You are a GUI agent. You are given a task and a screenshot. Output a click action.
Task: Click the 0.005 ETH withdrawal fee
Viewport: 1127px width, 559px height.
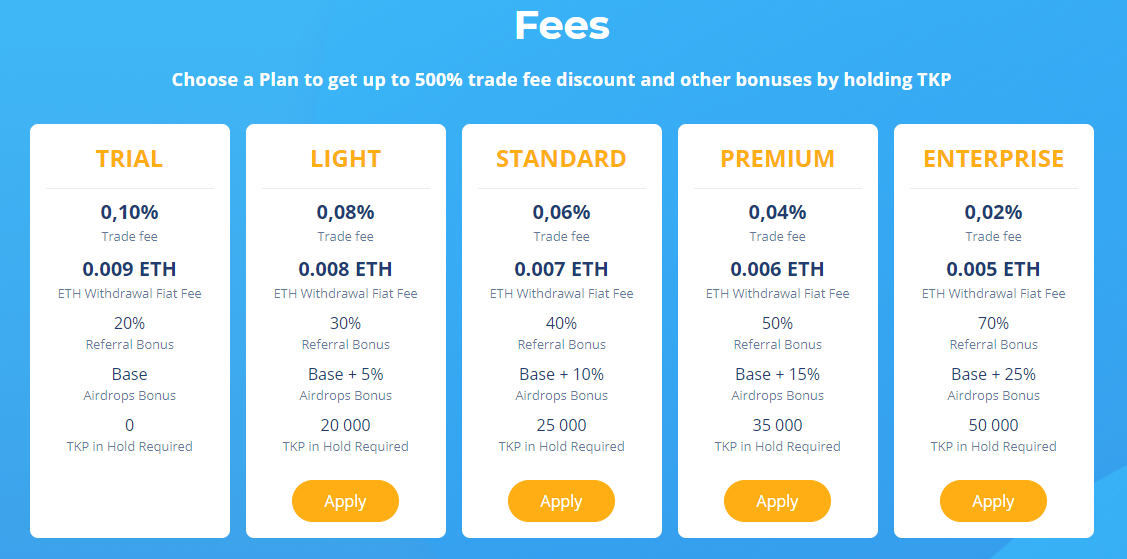tap(993, 269)
